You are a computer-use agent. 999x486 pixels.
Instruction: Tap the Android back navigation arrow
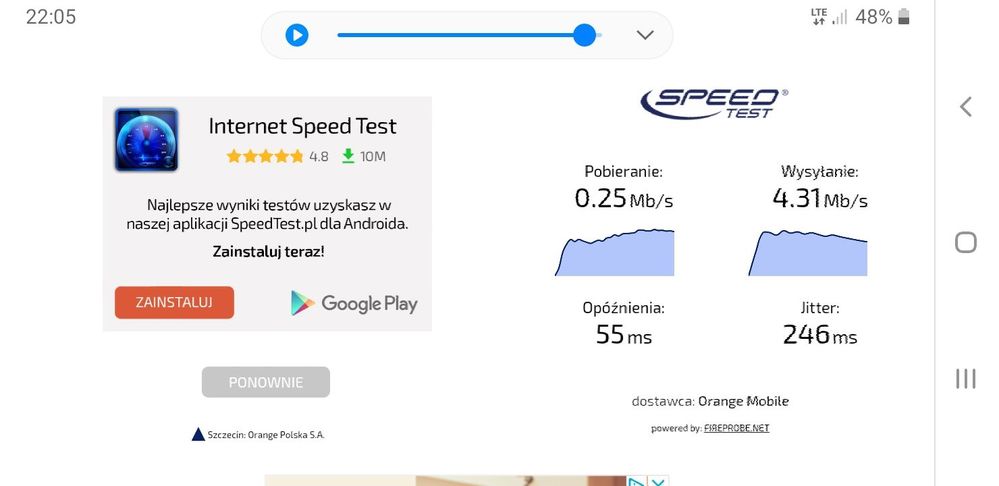pos(965,107)
